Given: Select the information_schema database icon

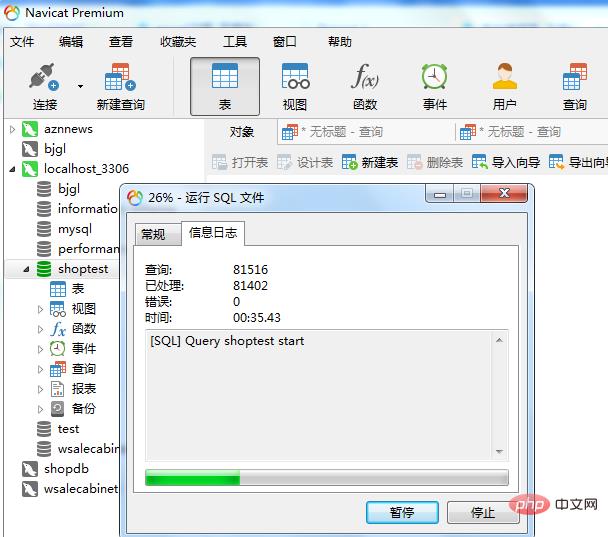Looking at the screenshot, I should pyautogui.click(x=44, y=209).
